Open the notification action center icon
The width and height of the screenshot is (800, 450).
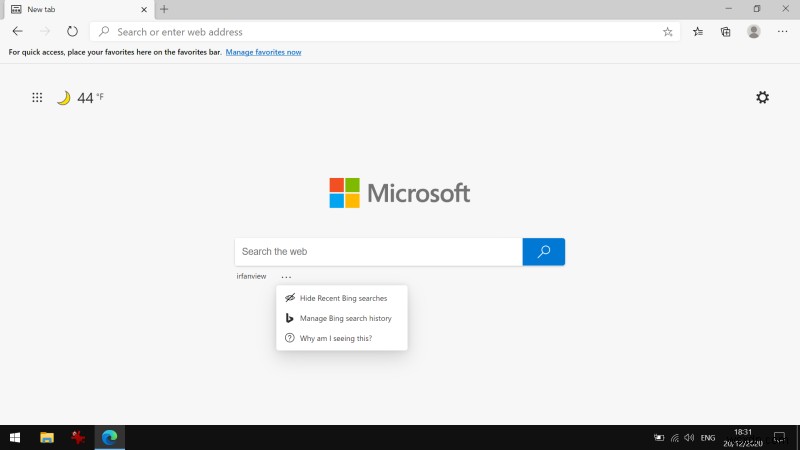tap(779, 438)
